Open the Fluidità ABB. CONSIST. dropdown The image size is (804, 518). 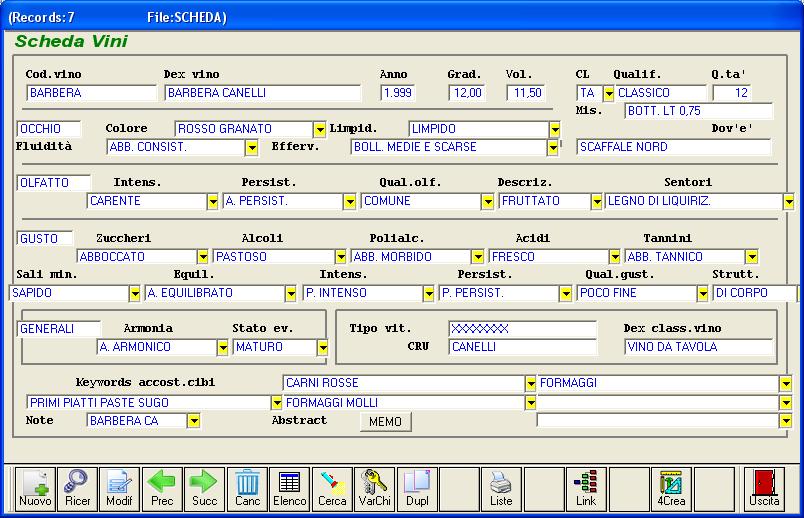pos(251,148)
